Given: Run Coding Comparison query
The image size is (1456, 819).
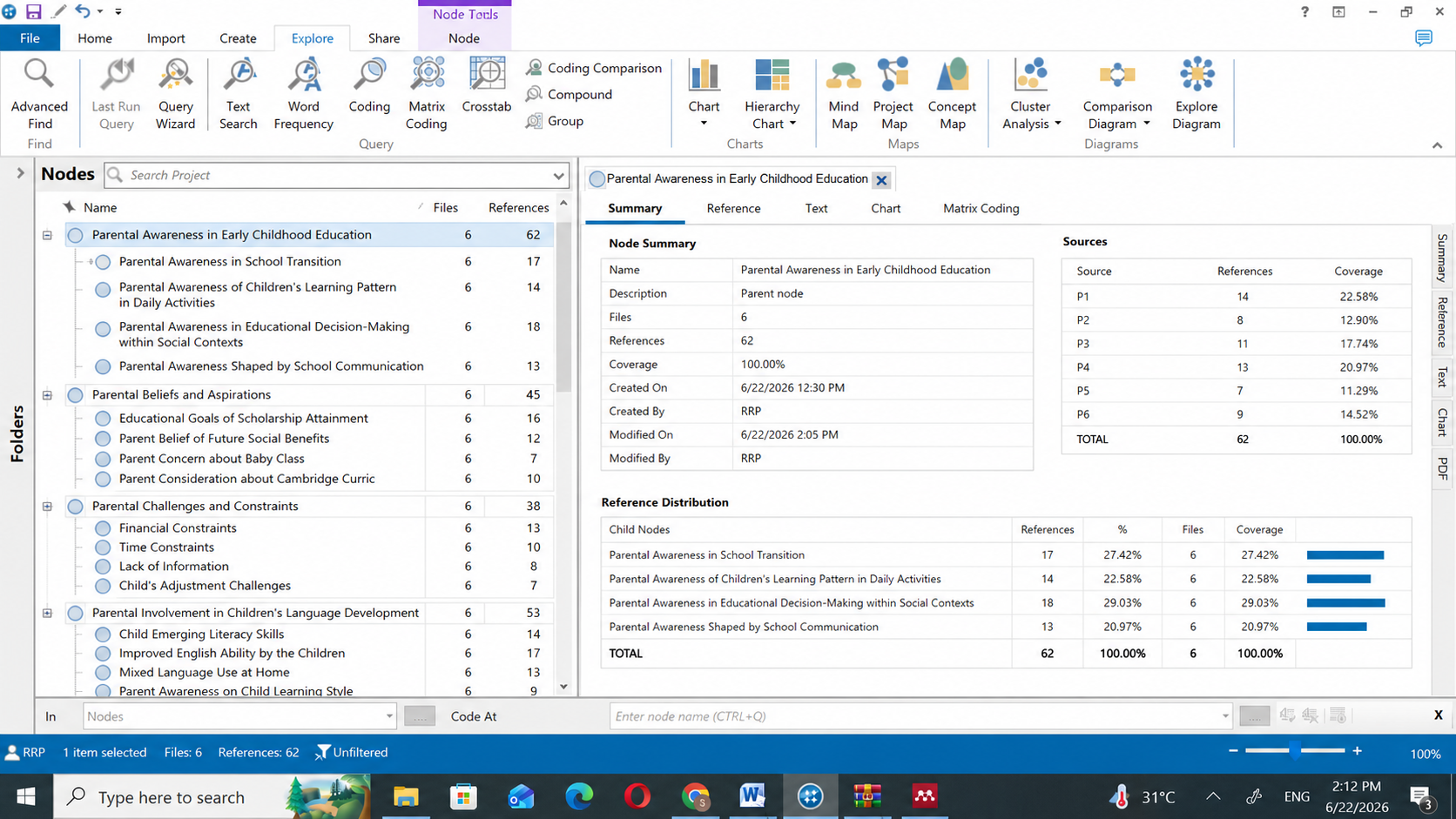Looking at the screenshot, I should 594,68.
